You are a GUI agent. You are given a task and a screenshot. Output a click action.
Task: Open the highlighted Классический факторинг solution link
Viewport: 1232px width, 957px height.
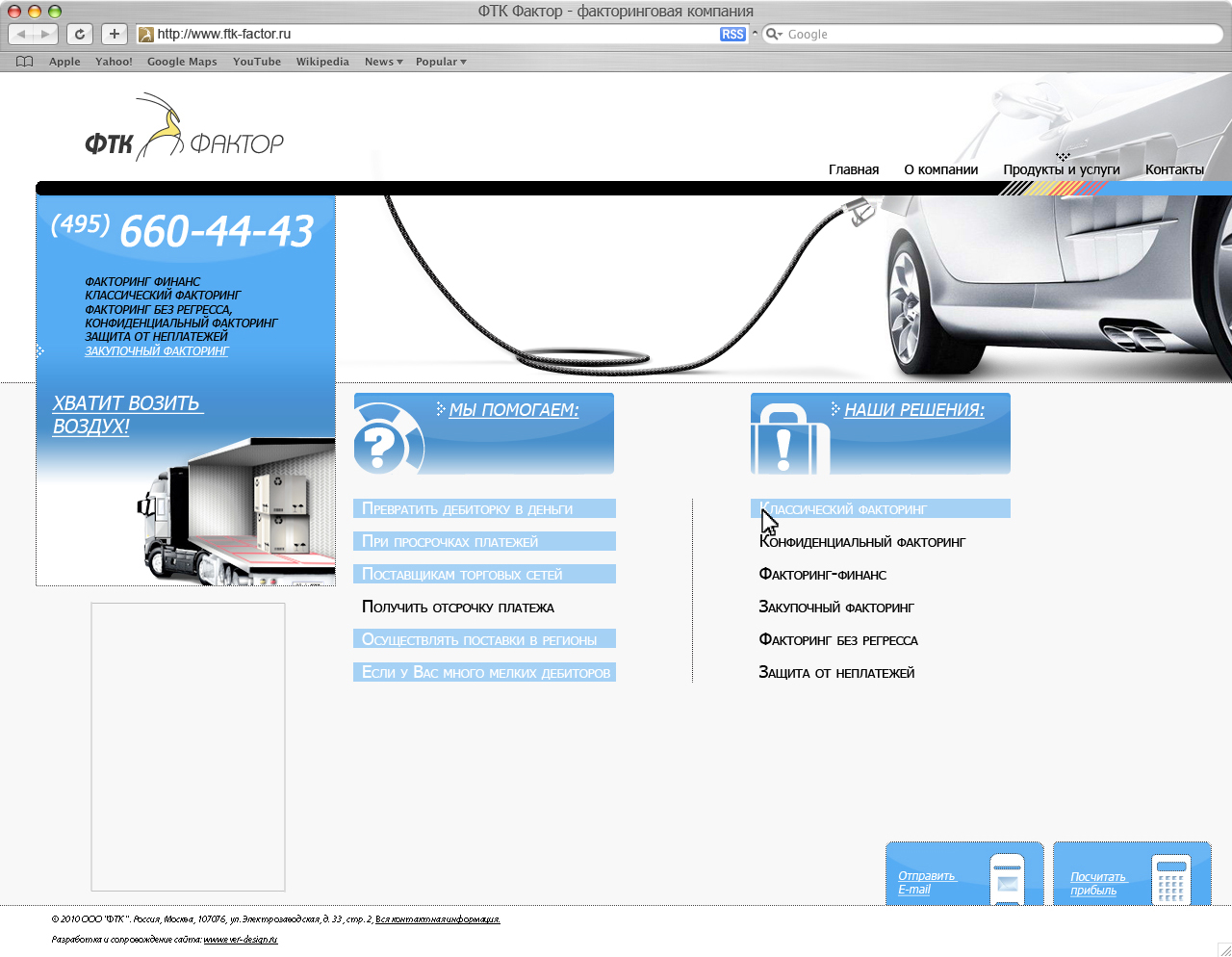(x=881, y=509)
